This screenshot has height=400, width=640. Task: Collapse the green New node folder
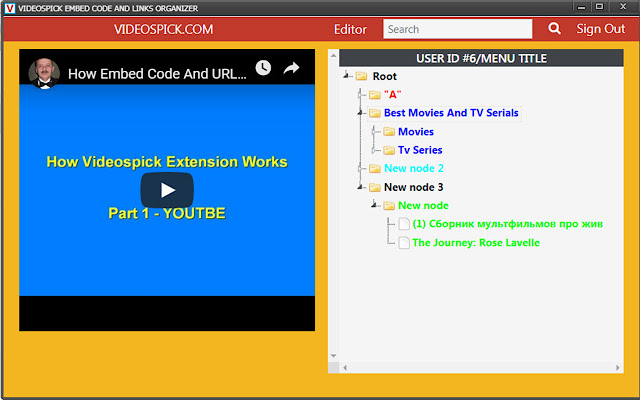pos(374,204)
